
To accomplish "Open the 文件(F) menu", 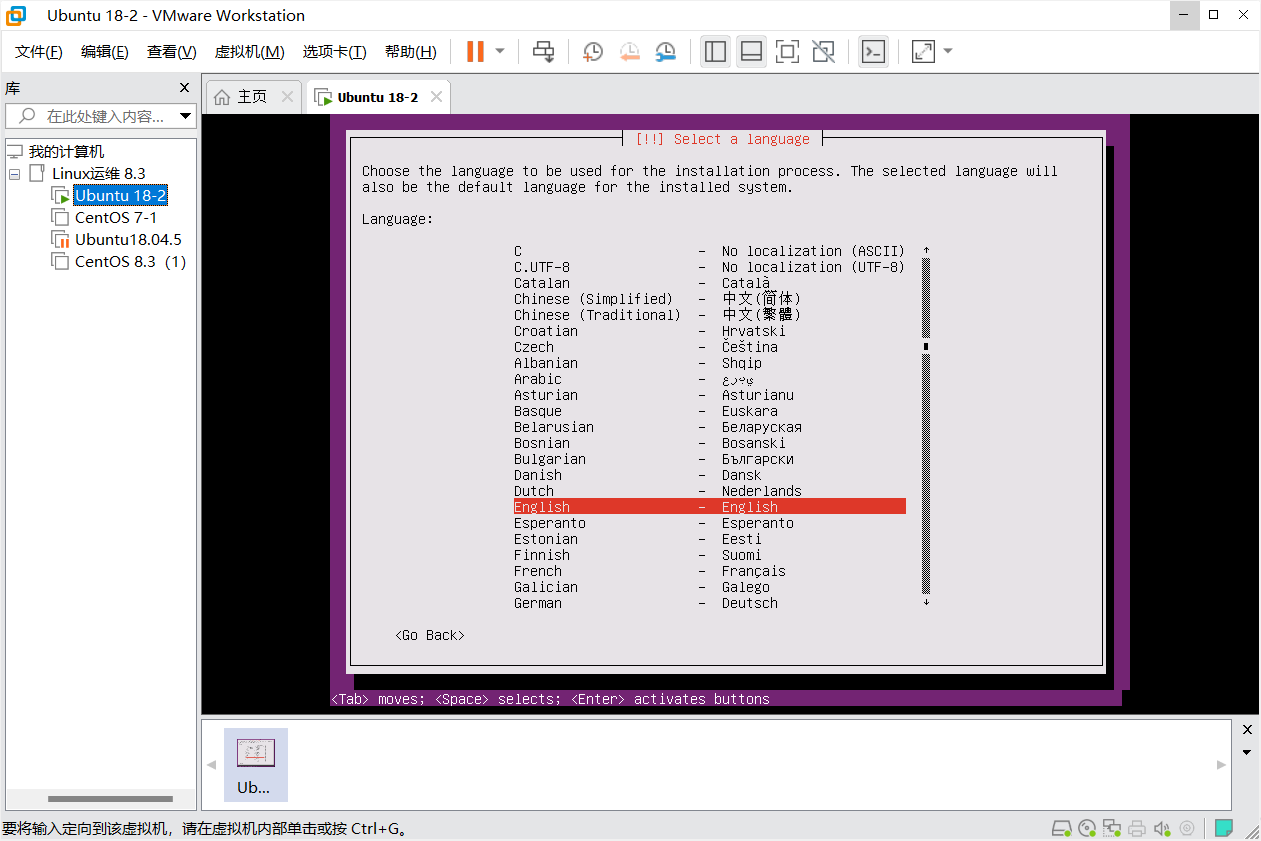I will tap(39, 52).
